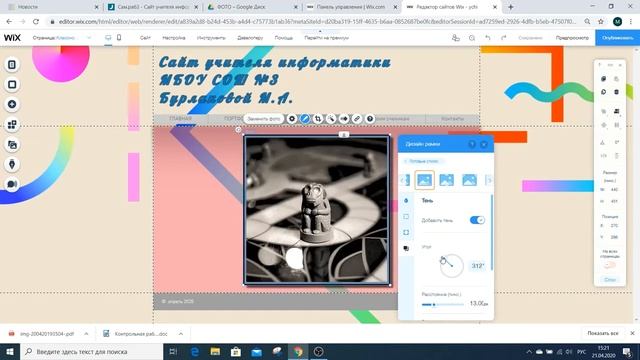Click the design brush icon in photo toolbar
This screenshot has width=640, height=360.
pyautogui.click(x=305, y=119)
